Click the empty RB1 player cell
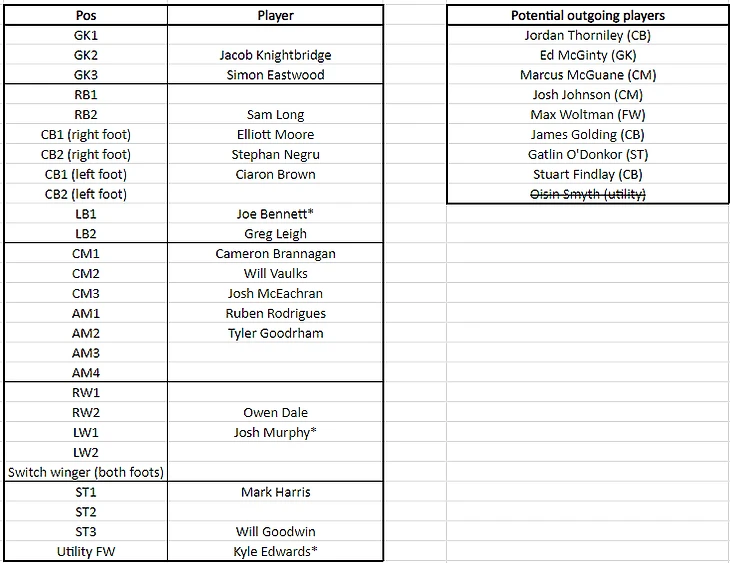Screen dimensions: 730x563 coord(275,95)
